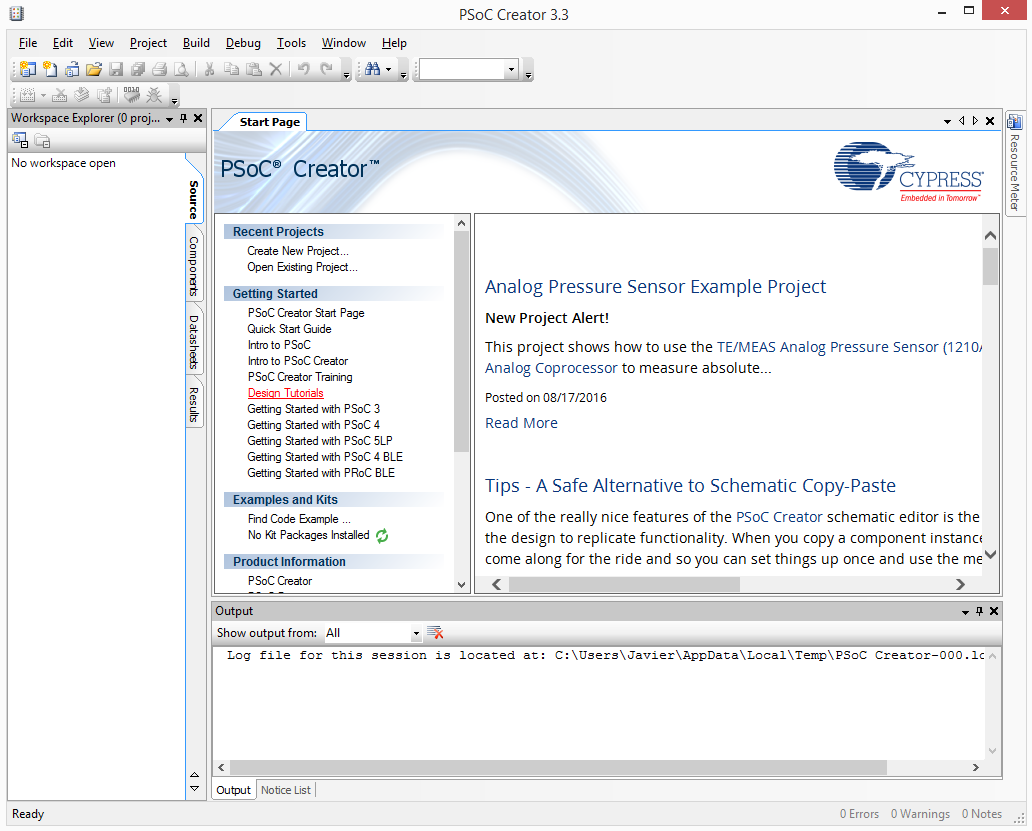Click the green refresh kit packages icon

point(382,535)
